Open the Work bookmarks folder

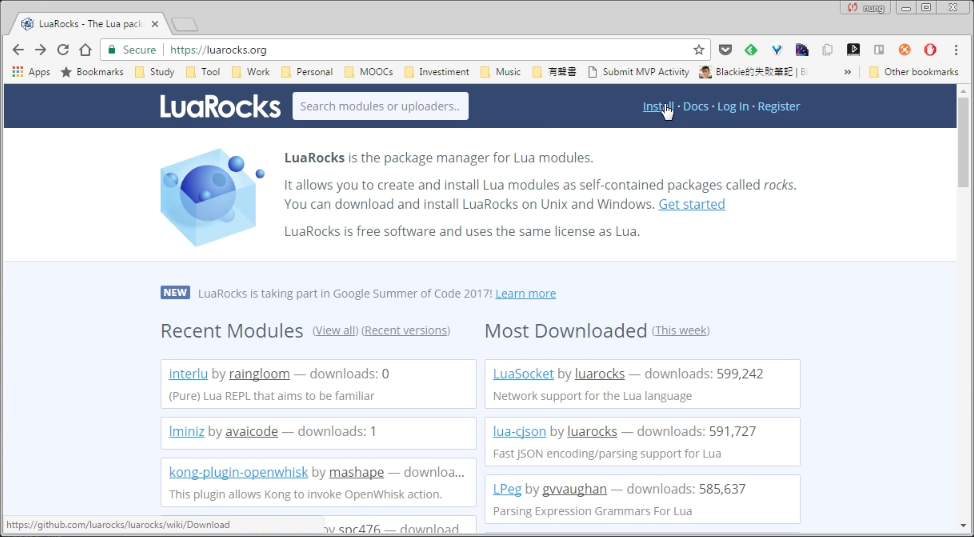pos(251,71)
